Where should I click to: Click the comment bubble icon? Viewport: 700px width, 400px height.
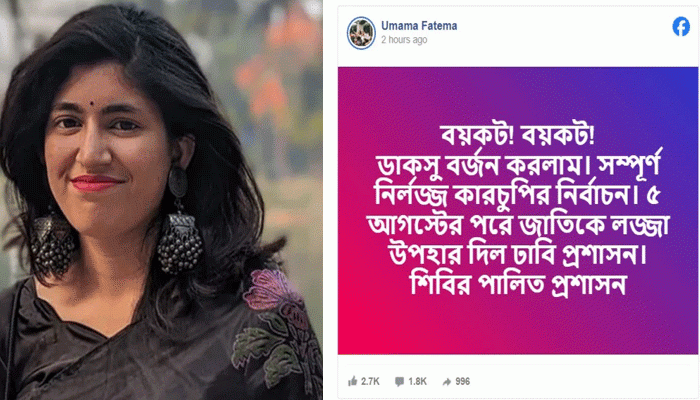point(400,381)
